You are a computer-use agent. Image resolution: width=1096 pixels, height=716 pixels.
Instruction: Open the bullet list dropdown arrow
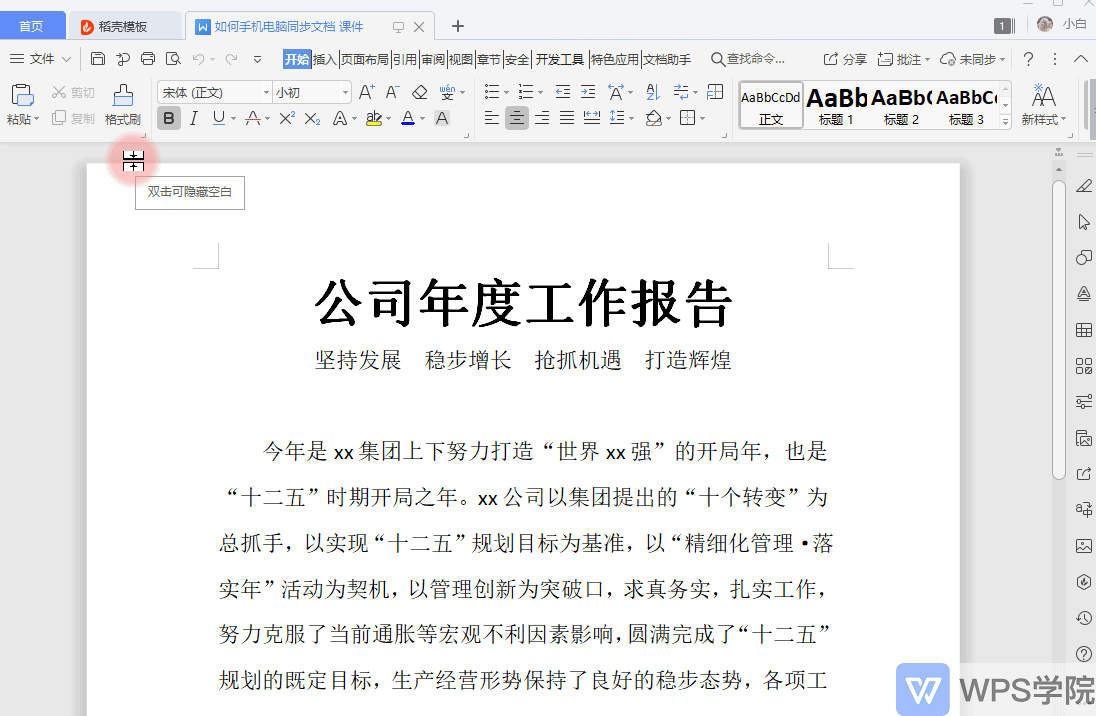(x=507, y=93)
